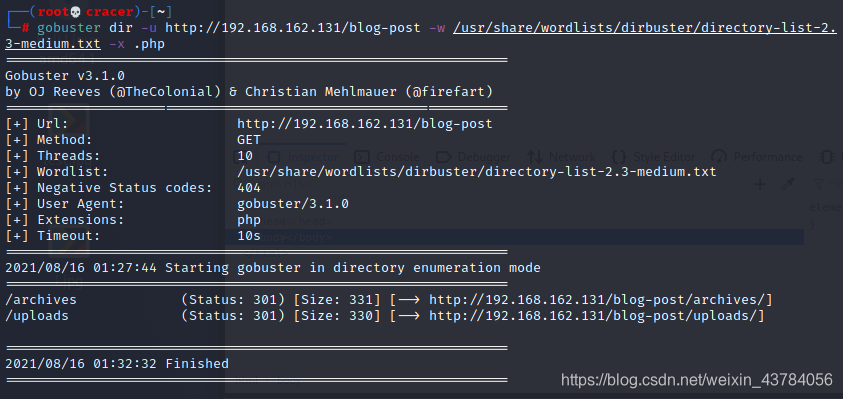Switch to the Network tab label
The image size is (843, 399).
tap(572, 157)
